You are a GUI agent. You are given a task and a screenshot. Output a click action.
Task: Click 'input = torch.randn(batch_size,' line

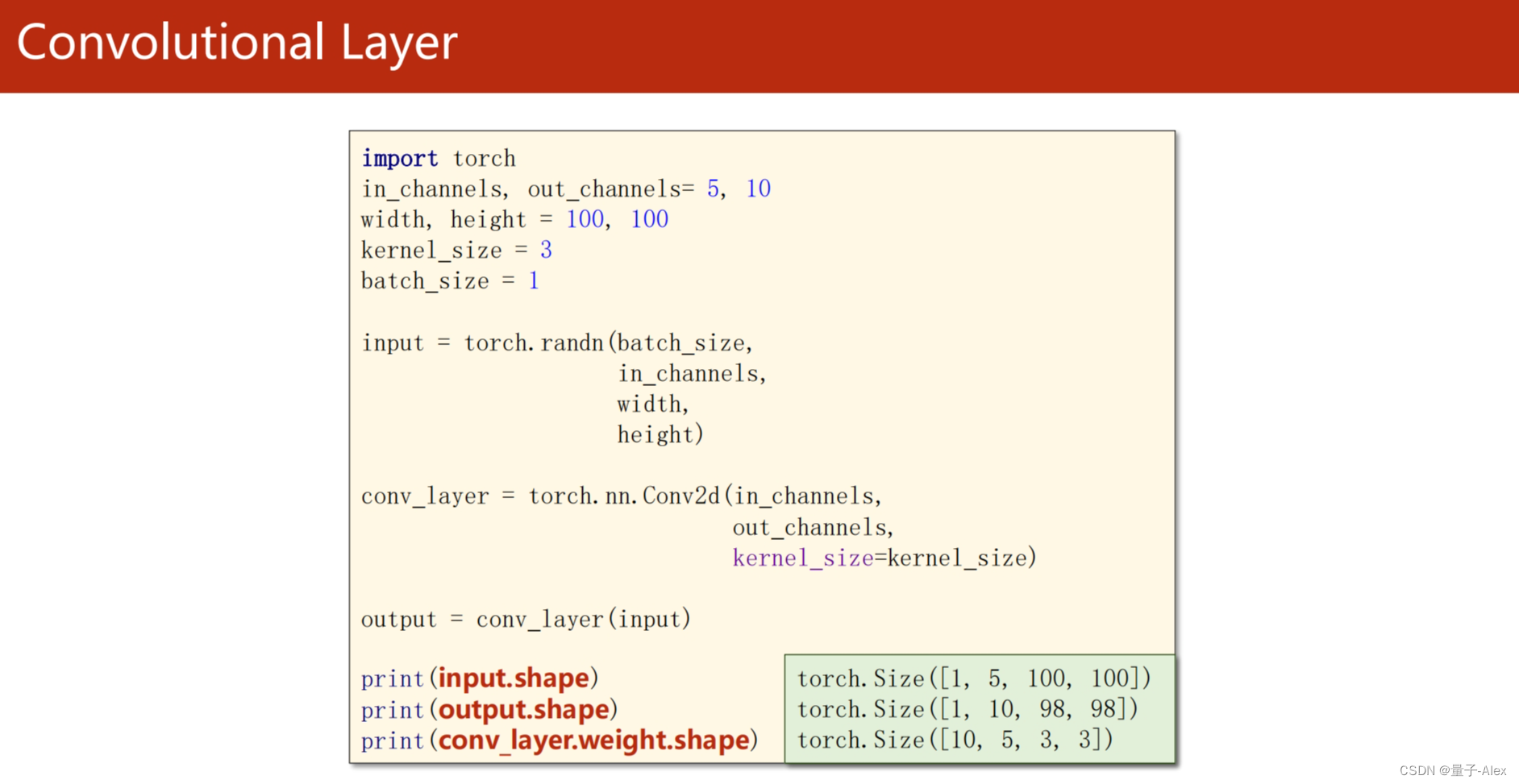tap(557, 342)
